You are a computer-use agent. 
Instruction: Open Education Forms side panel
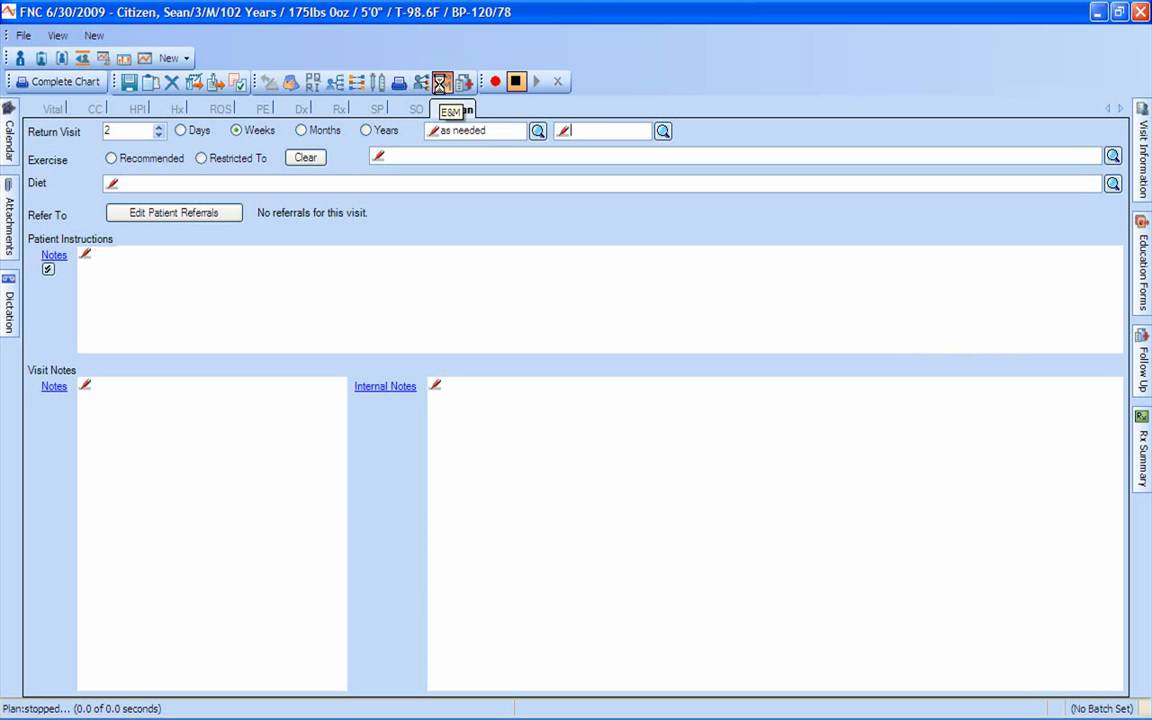tap(1142, 264)
